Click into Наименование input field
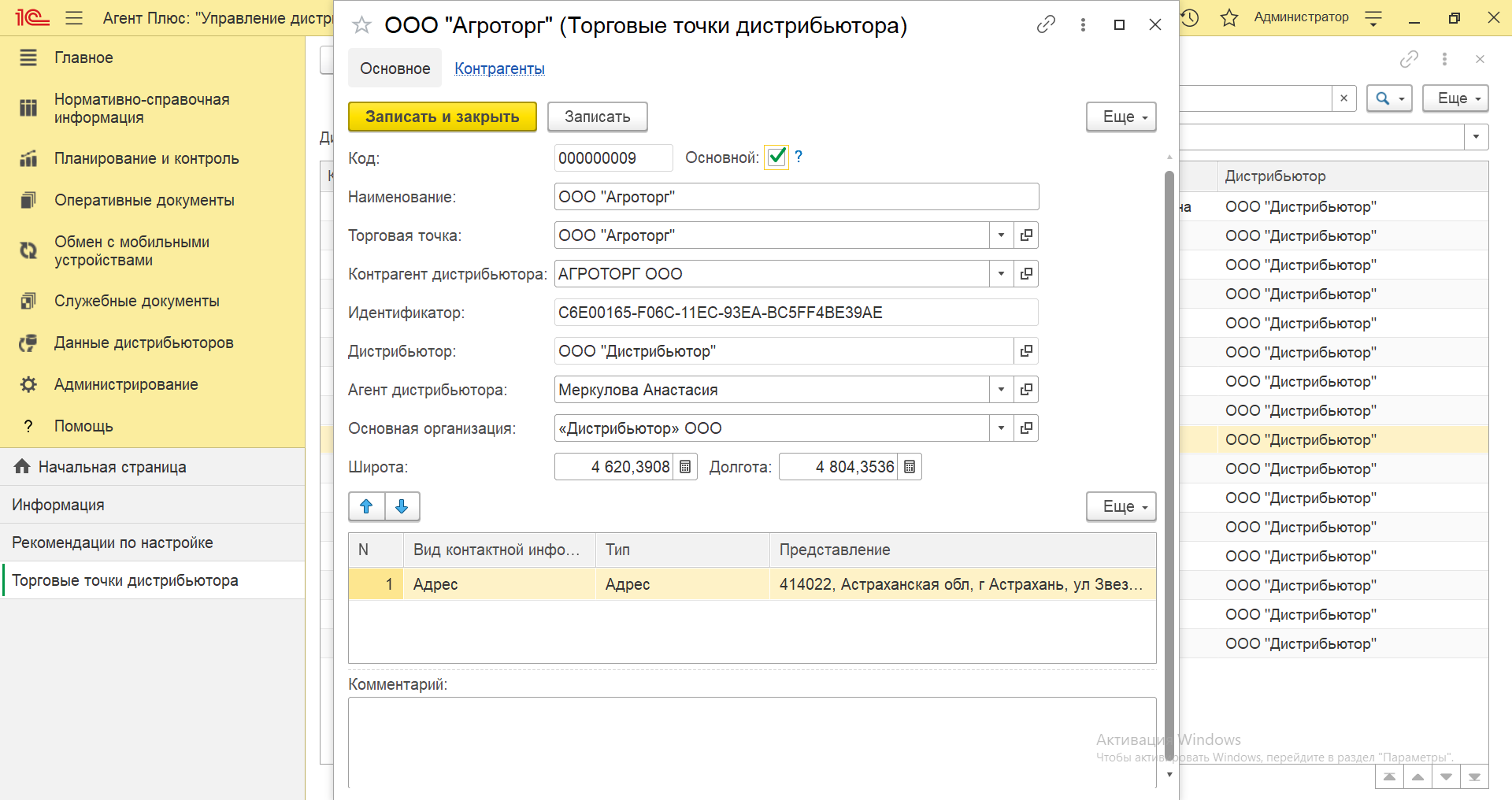 (796, 197)
